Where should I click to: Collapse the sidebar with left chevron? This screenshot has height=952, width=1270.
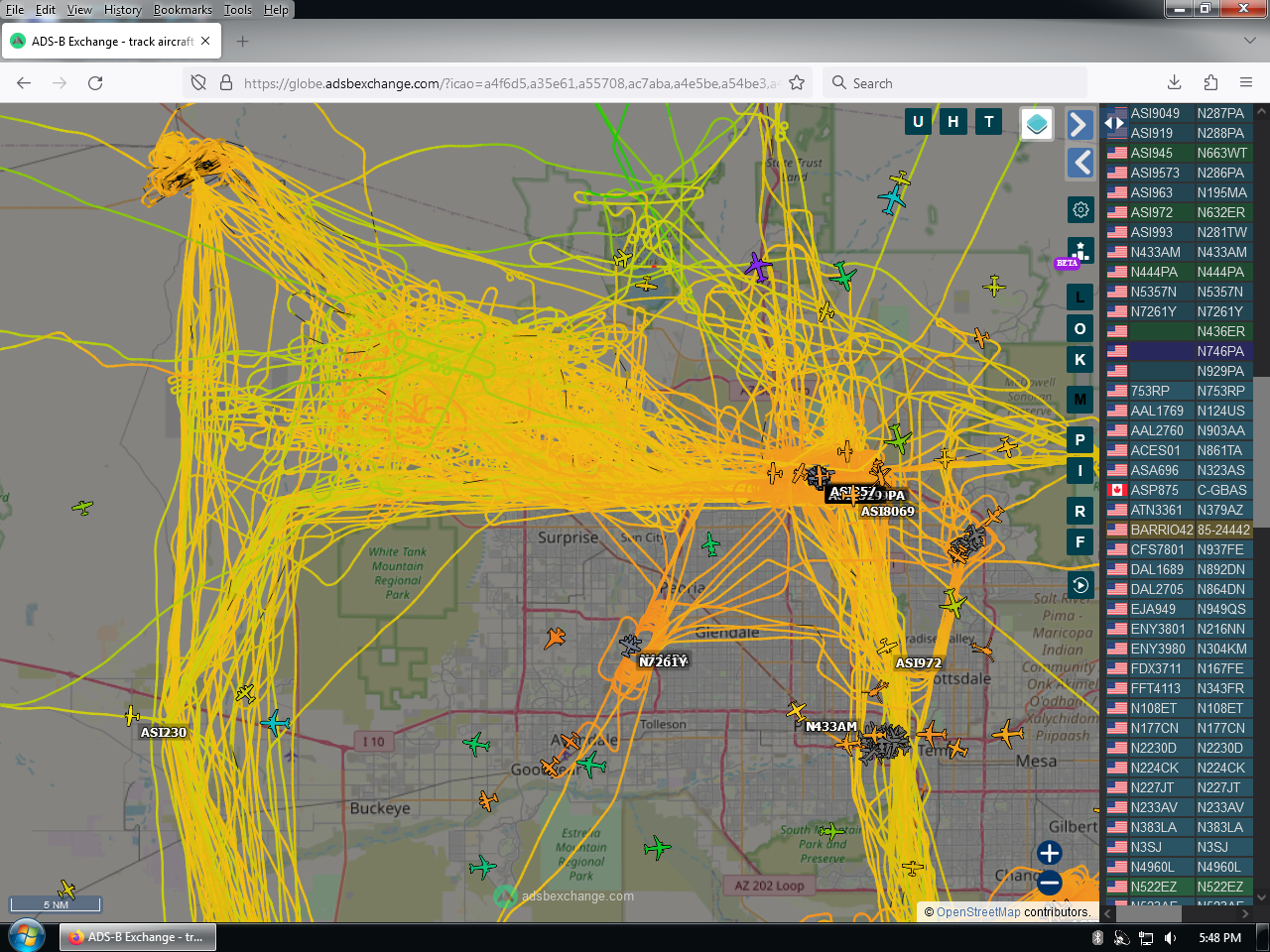point(1080,163)
